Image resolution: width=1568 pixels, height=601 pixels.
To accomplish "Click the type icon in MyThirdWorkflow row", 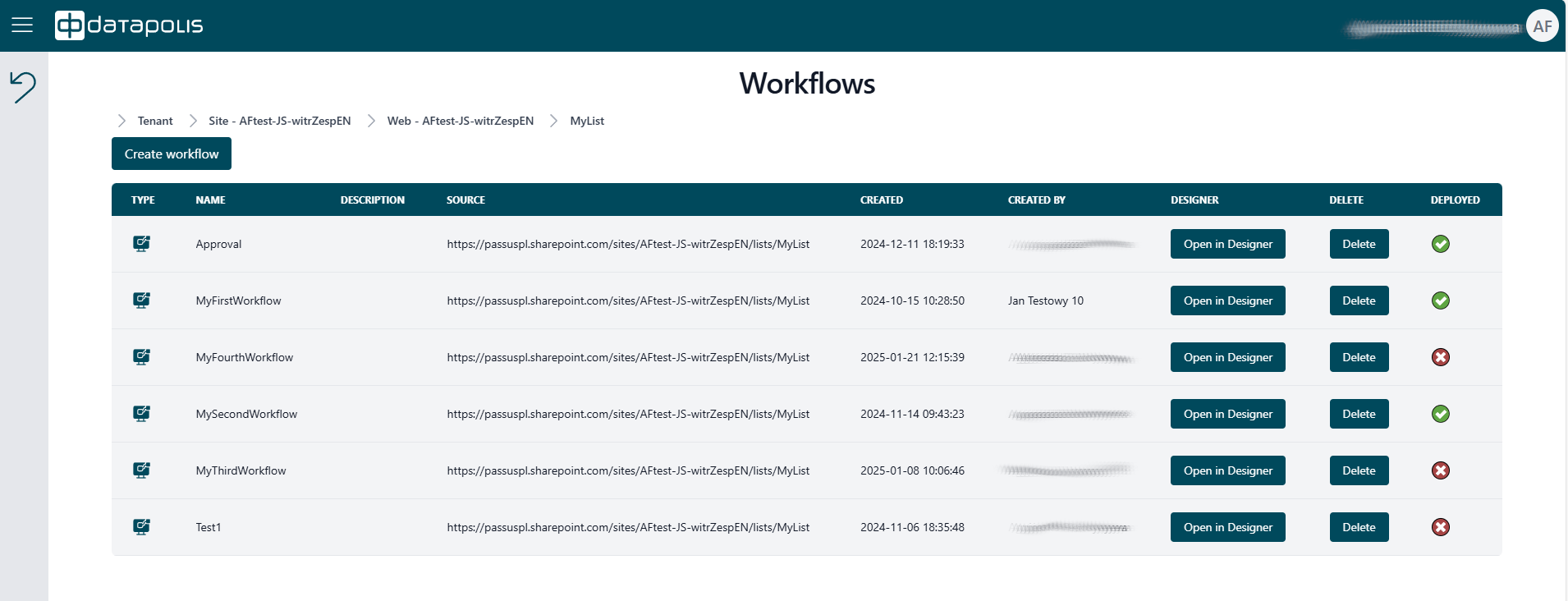I will pyautogui.click(x=141, y=470).
